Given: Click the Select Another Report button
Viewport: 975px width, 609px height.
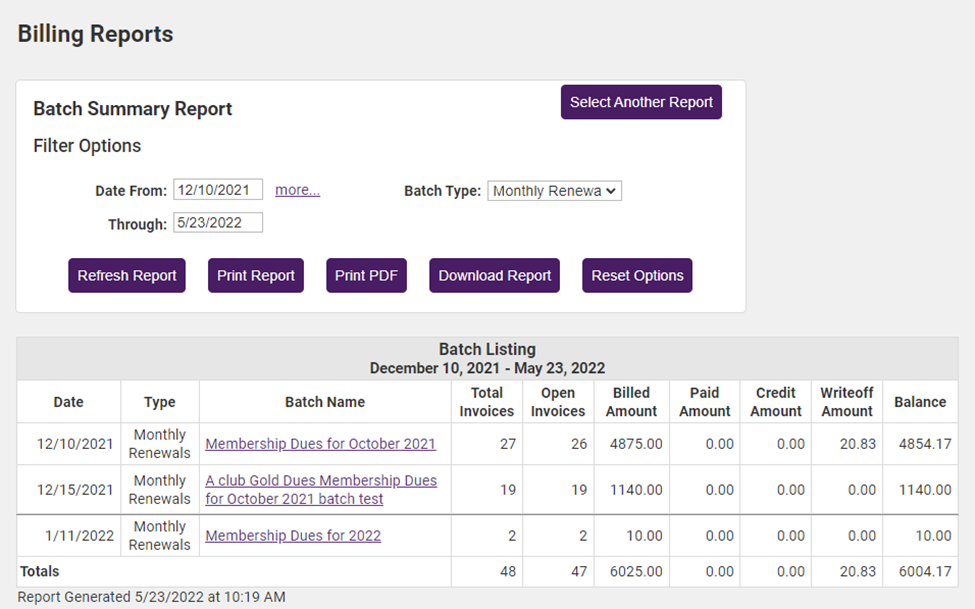Looking at the screenshot, I should click(641, 102).
